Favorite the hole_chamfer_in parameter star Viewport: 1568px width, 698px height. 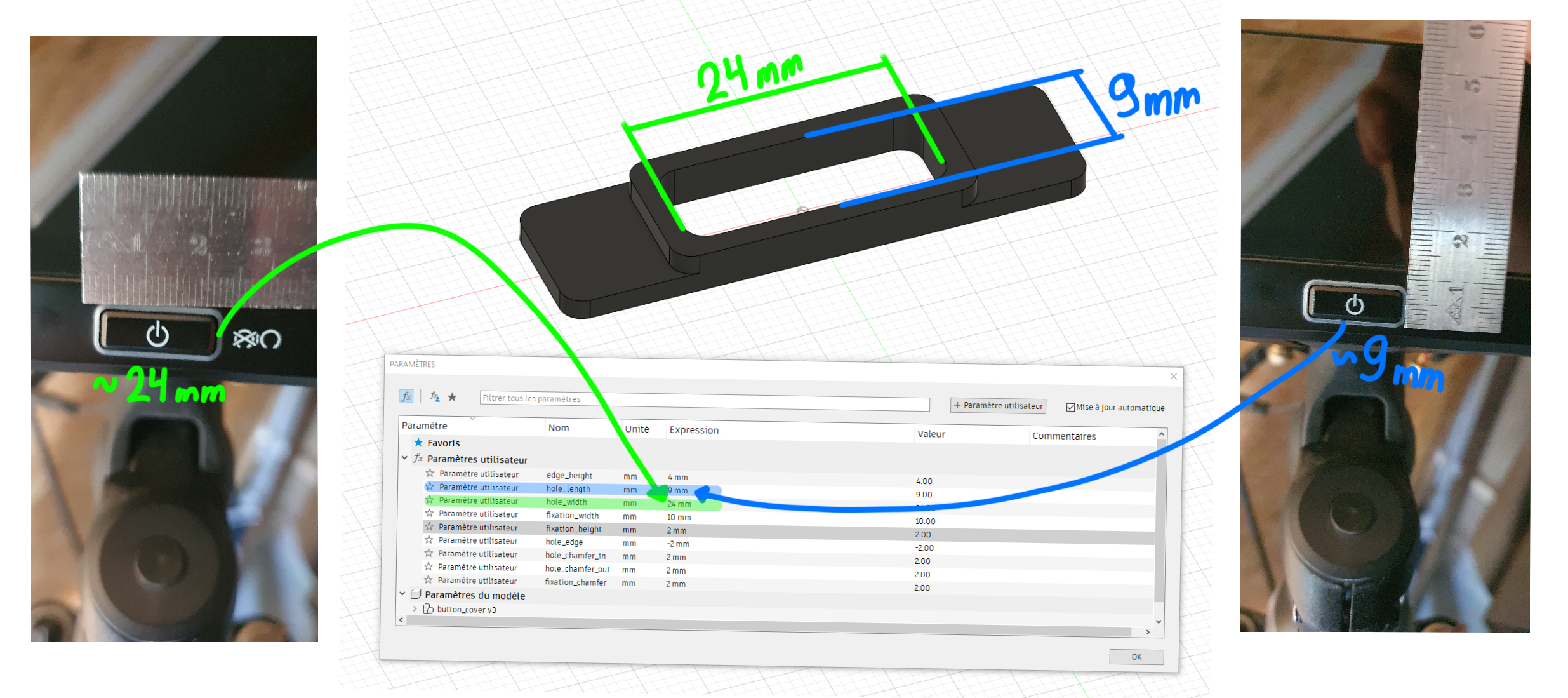pos(429,554)
